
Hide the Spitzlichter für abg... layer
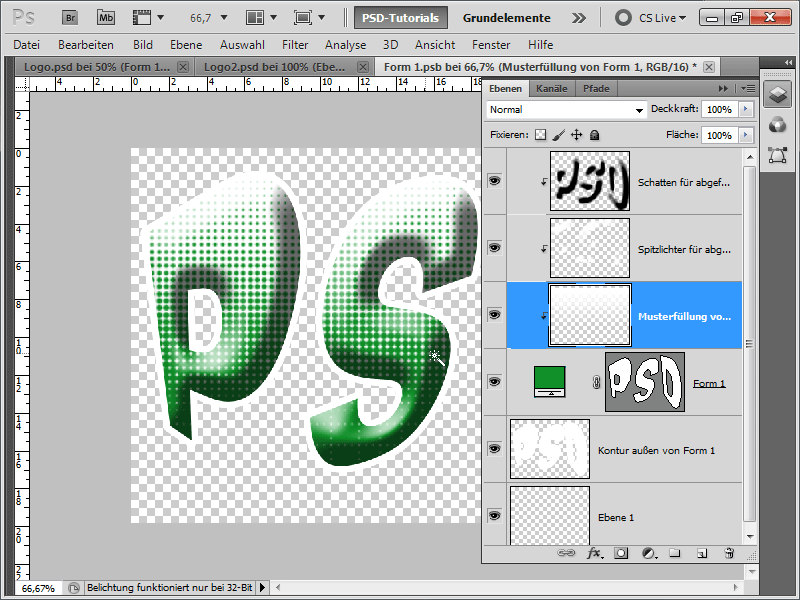[494, 247]
